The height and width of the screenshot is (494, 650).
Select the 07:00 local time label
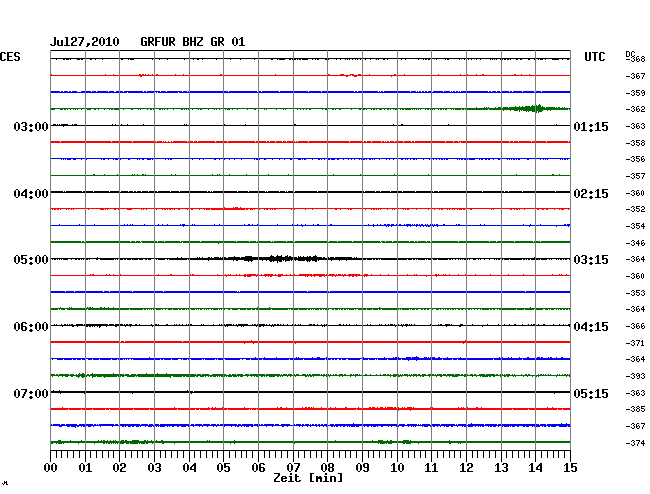(x=31, y=393)
